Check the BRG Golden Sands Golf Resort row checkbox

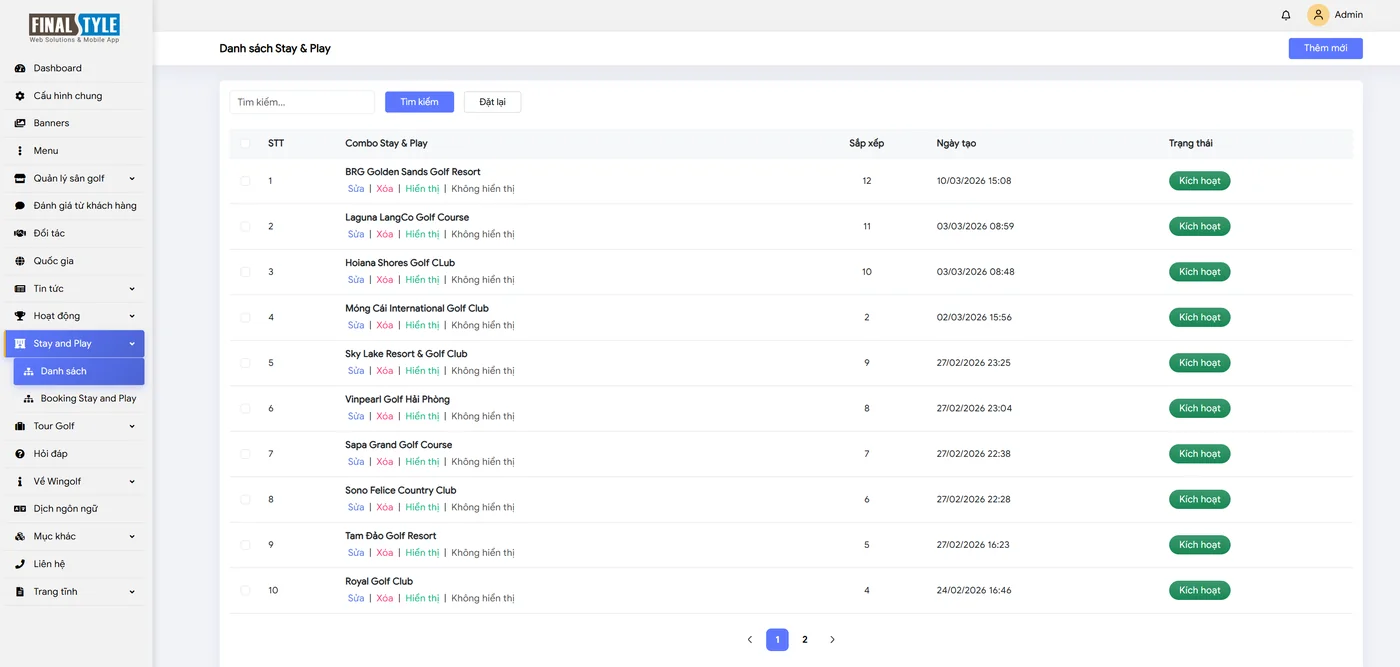coord(245,181)
